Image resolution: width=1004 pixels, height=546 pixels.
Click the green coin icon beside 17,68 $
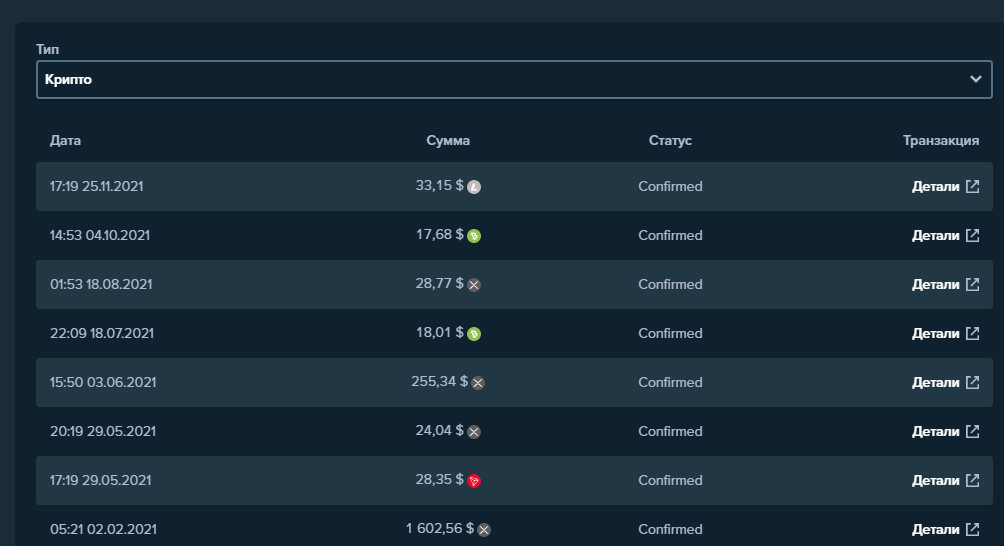coord(474,236)
